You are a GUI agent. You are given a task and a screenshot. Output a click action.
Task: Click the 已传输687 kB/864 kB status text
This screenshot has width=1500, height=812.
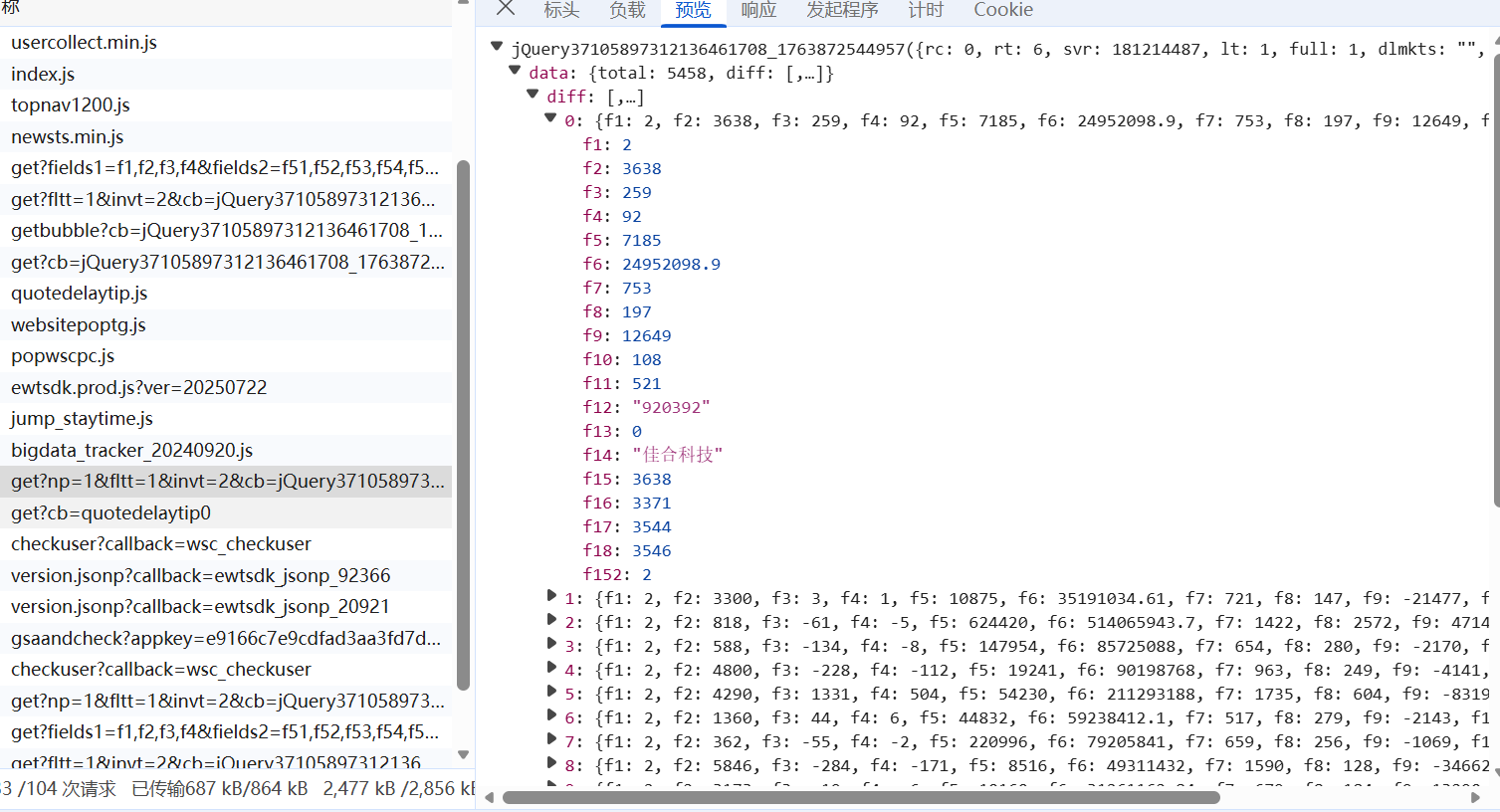click(220, 789)
